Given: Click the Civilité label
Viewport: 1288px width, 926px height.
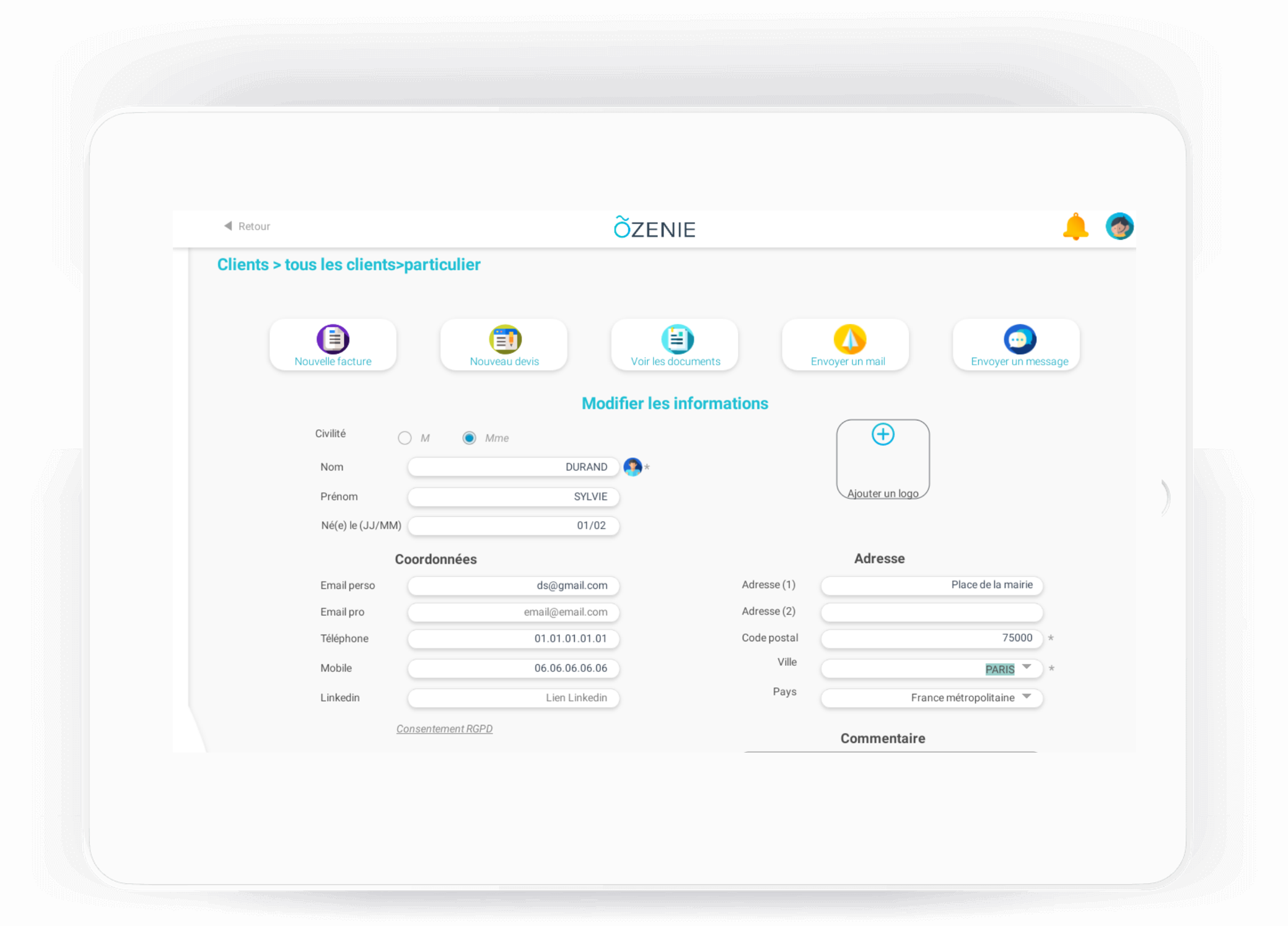Looking at the screenshot, I should (330, 434).
